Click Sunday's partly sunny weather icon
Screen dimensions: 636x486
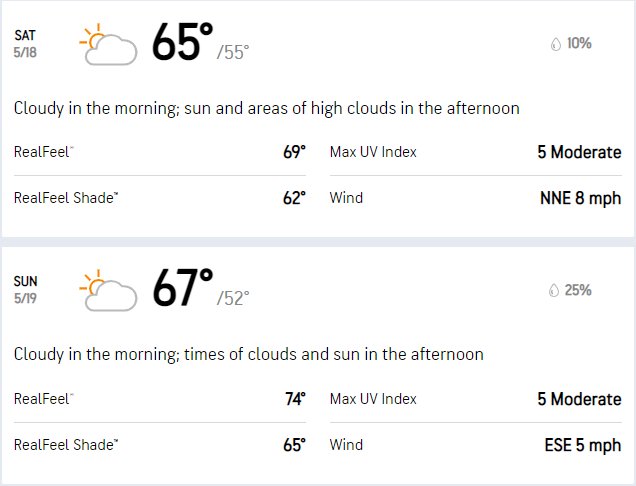pos(108,290)
